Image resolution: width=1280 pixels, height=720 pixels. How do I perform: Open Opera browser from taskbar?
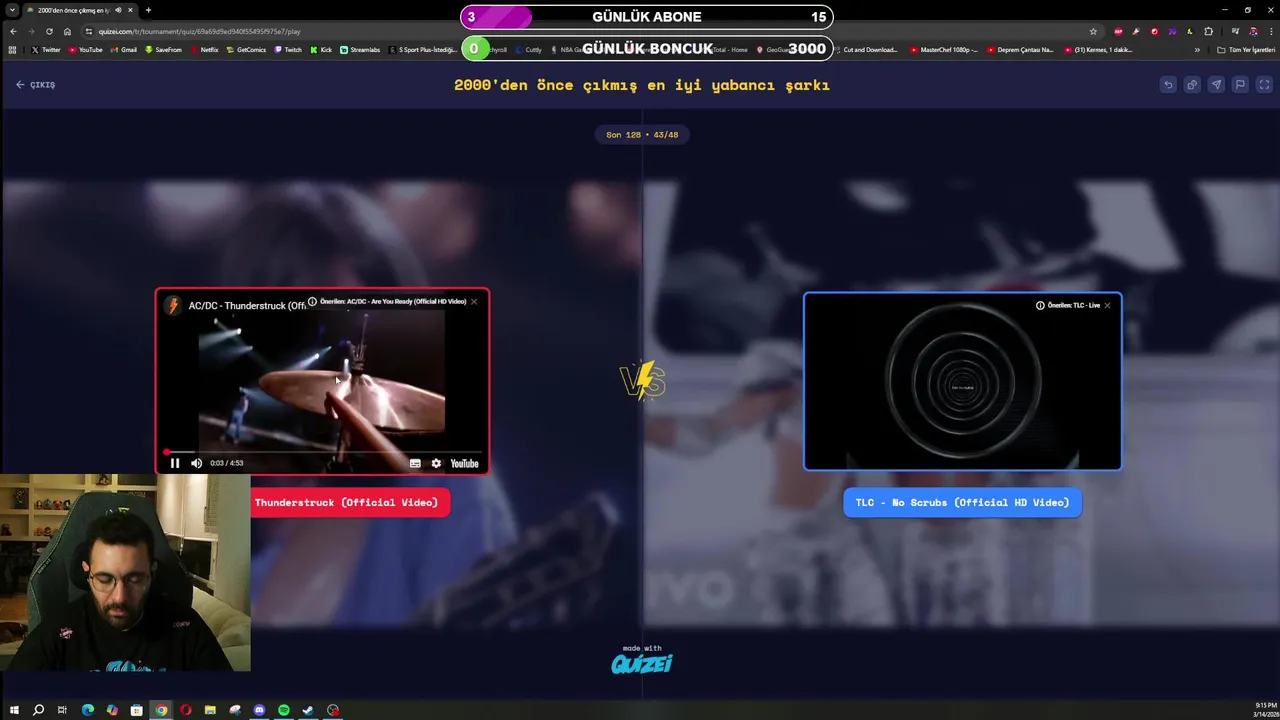click(x=186, y=710)
